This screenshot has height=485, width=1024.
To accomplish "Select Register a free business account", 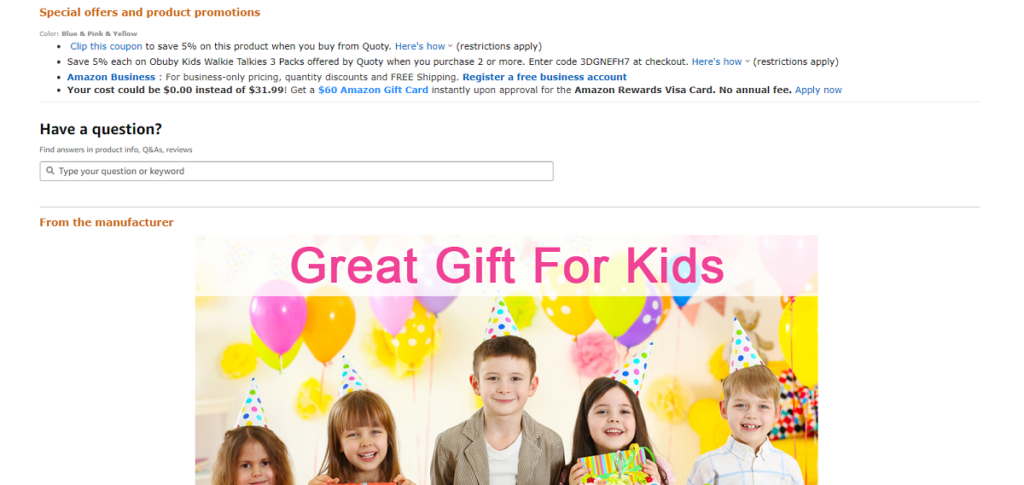I will point(545,77).
